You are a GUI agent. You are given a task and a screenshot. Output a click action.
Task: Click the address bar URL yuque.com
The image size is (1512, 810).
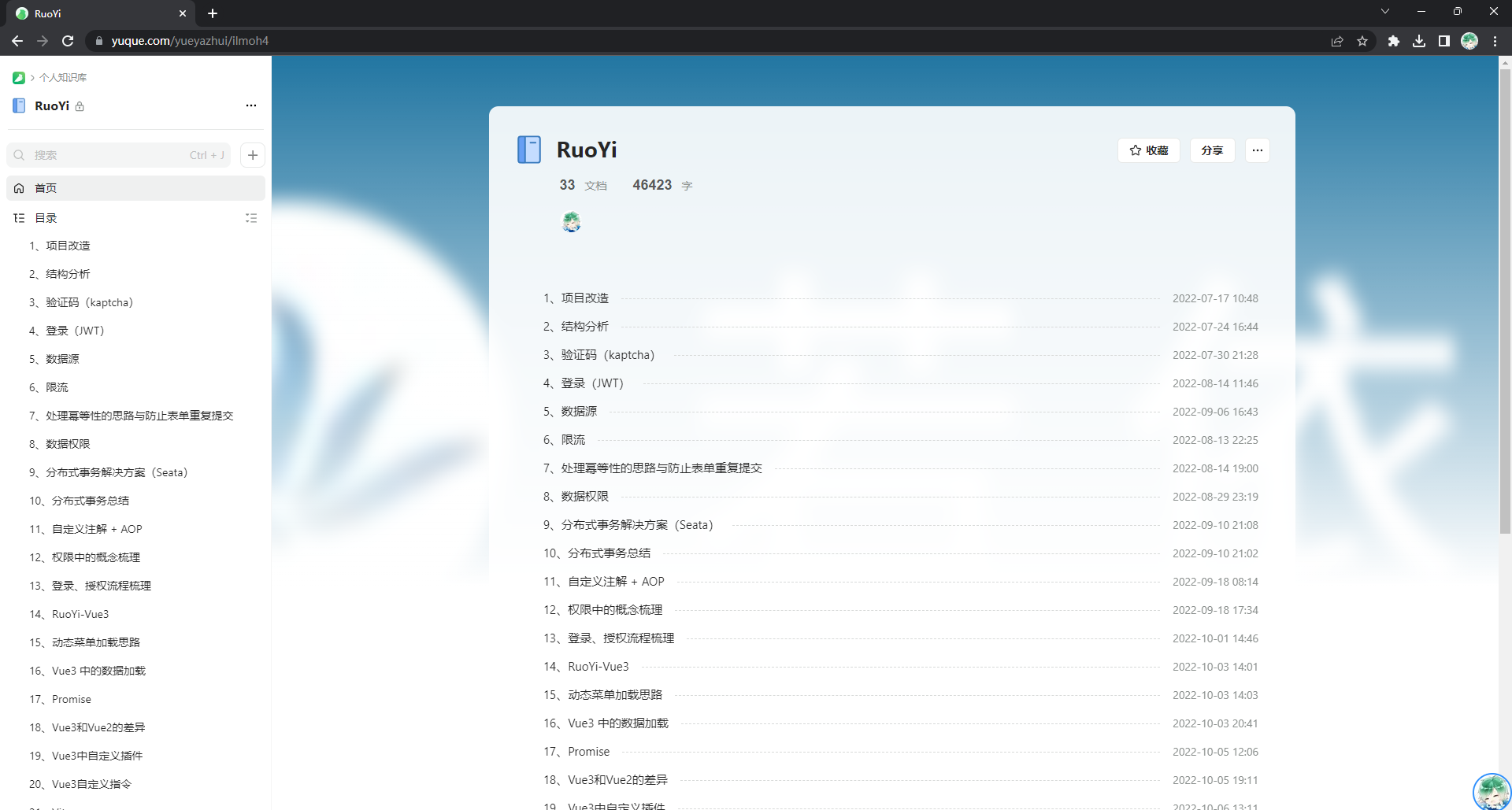tap(190, 41)
